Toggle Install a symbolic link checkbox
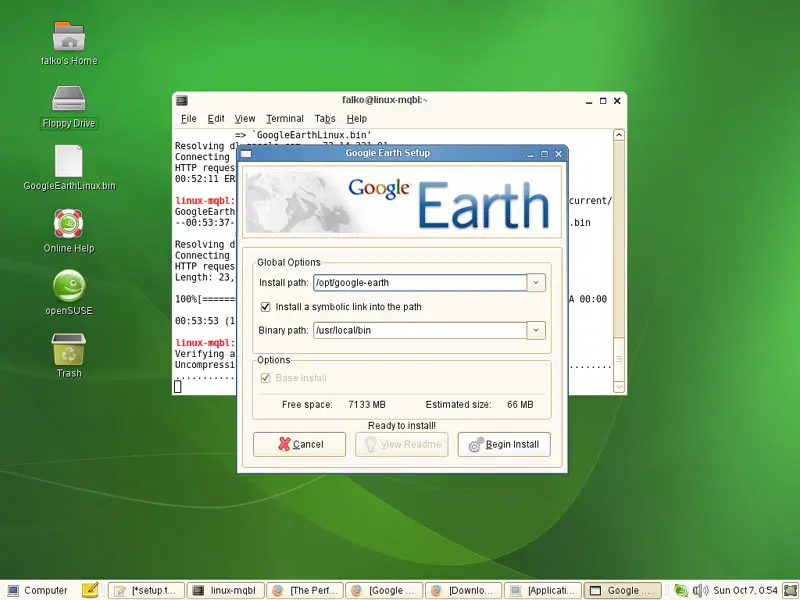Viewport: 800px width, 600px height. pyautogui.click(x=265, y=307)
